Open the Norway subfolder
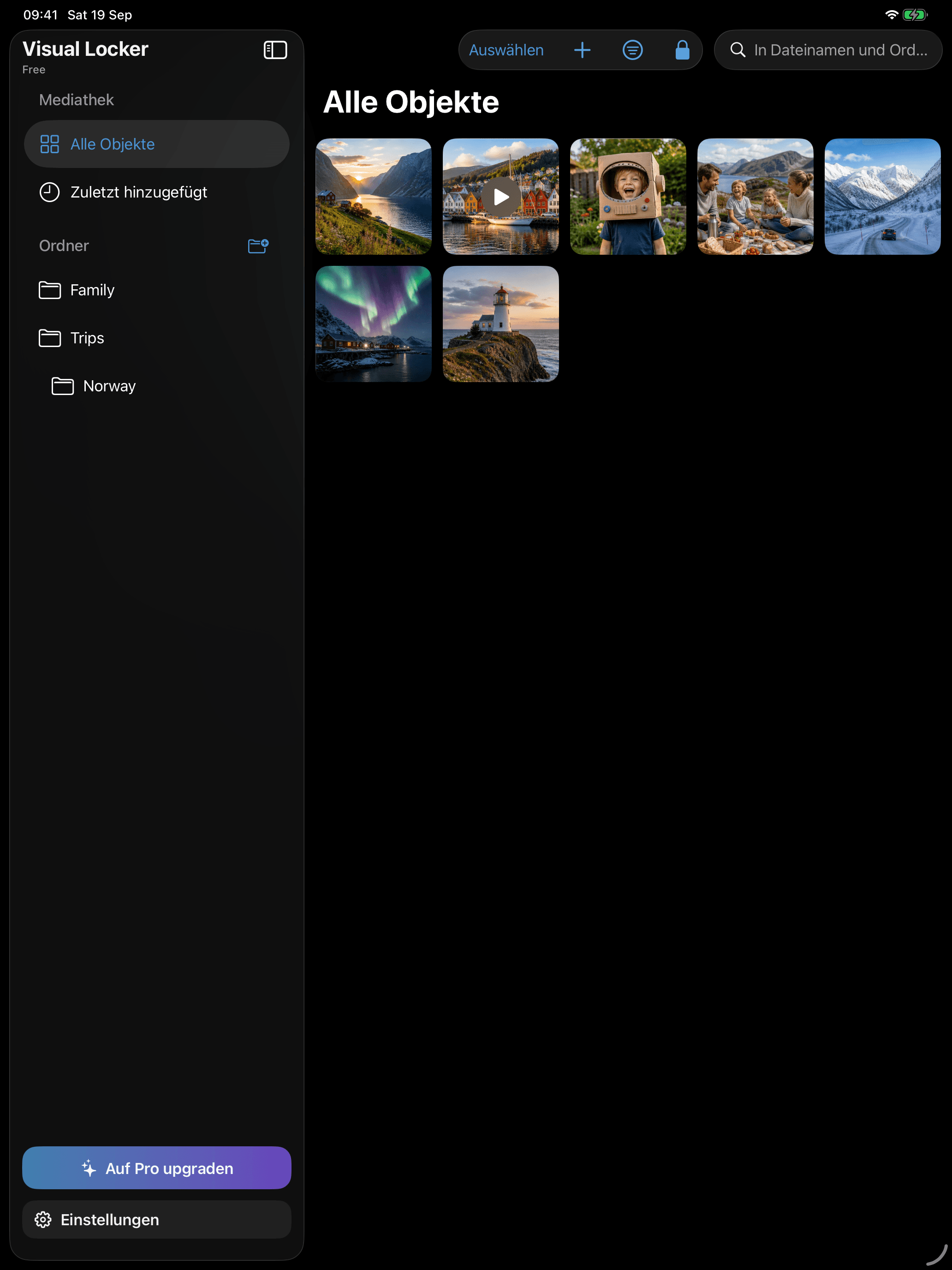 coord(157,386)
